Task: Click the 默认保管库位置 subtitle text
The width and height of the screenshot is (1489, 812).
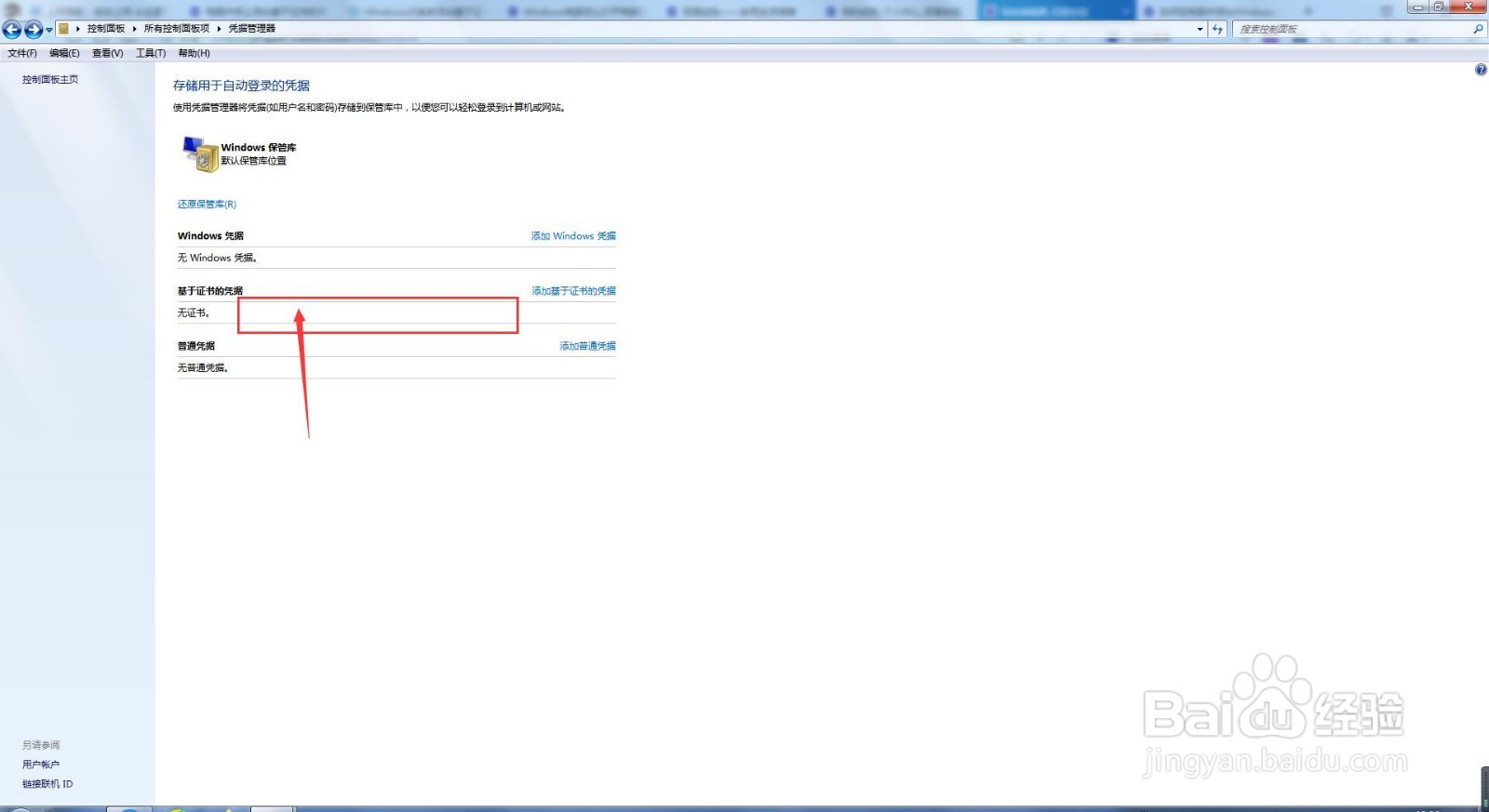Action: [253, 160]
